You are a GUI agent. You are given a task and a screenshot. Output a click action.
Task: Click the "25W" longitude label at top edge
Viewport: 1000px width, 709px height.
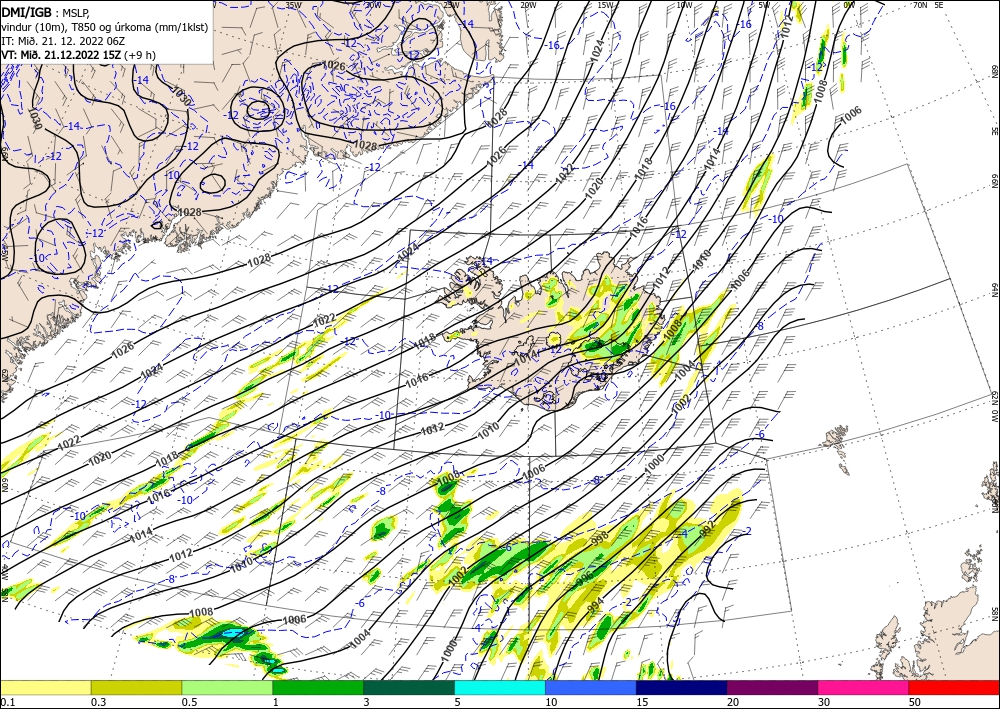(451, 5)
